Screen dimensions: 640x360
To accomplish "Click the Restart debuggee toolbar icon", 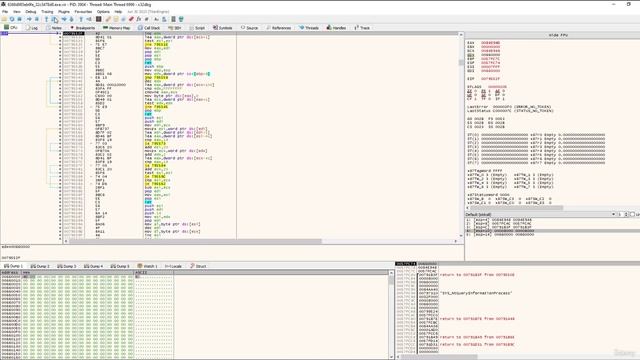I will (12, 19).
